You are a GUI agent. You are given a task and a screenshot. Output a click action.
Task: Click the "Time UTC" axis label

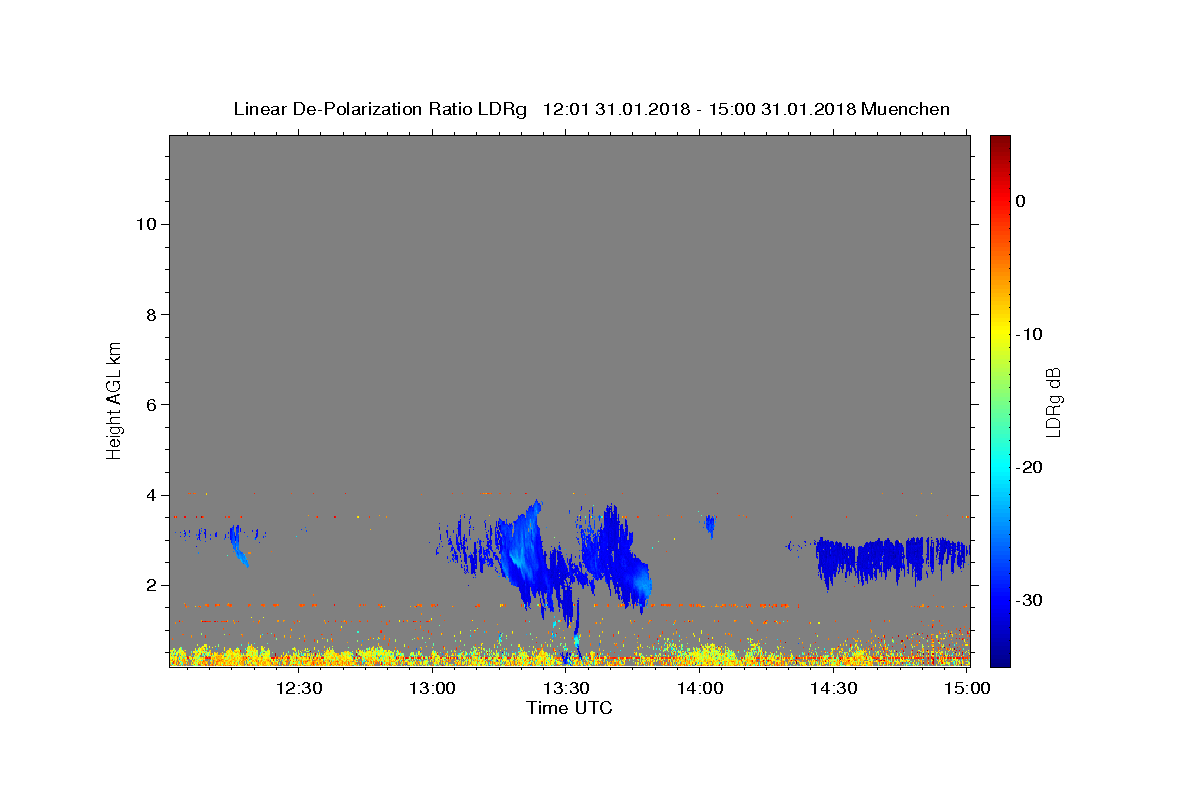point(569,708)
